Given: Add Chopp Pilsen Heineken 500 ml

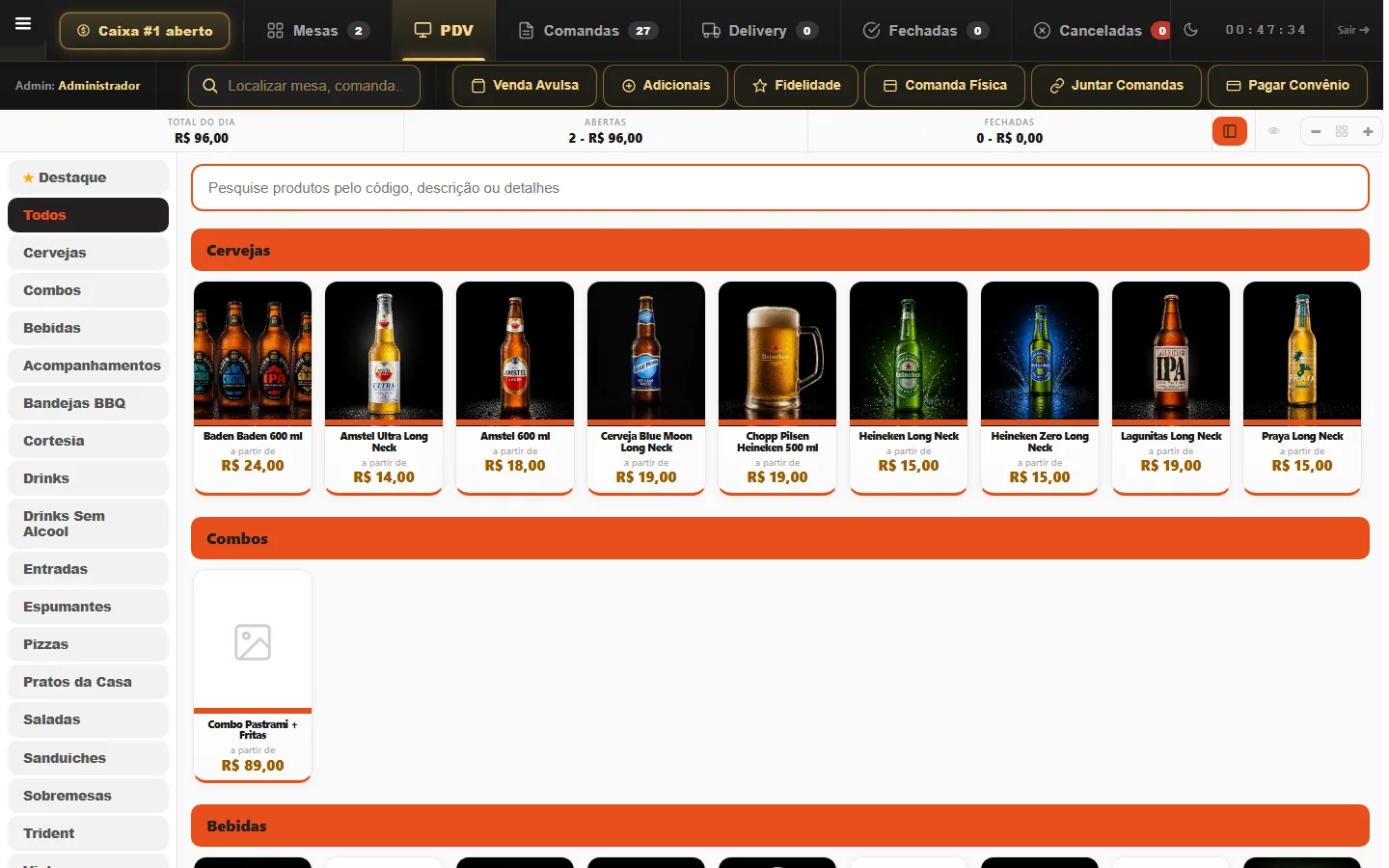Looking at the screenshot, I should tap(777, 388).
